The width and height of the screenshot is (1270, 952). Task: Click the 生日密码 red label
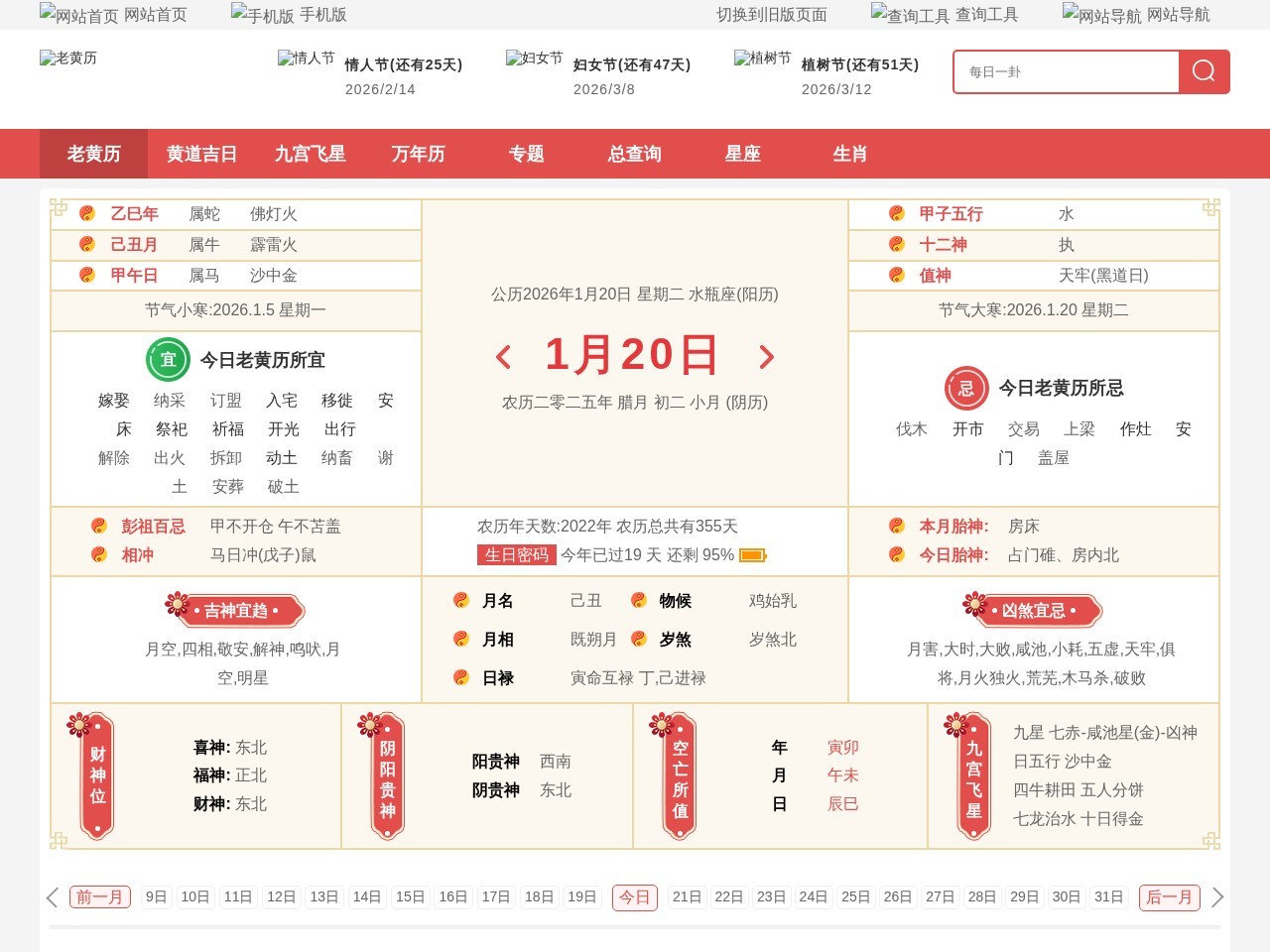[x=516, y=555]
